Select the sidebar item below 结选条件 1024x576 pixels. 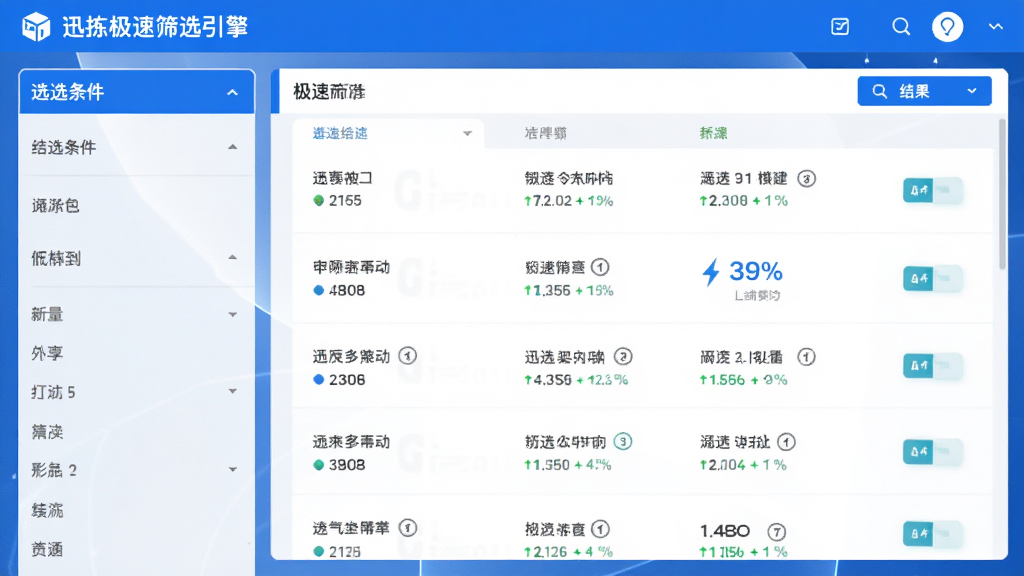coord(56,206)
